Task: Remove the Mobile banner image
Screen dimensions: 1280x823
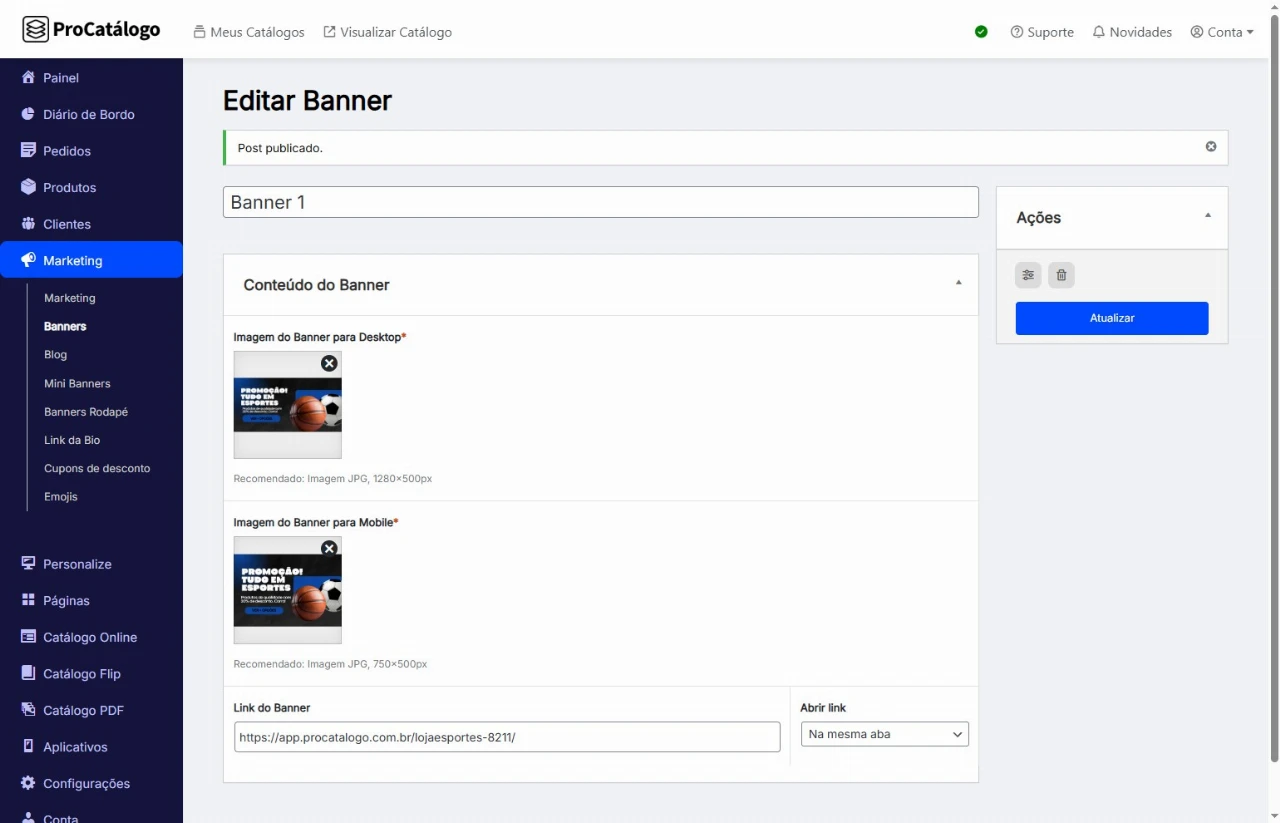Action: 329,548
